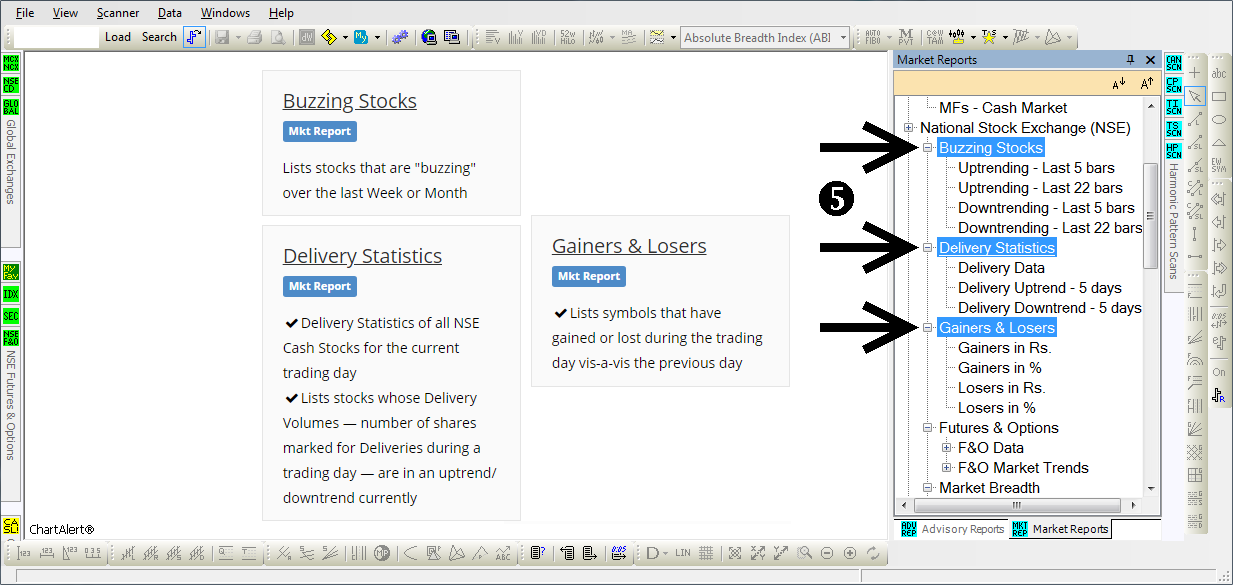Open the TI SCN scanner icon
The height and width of the screenshot is (585, 1233).
1173,107
